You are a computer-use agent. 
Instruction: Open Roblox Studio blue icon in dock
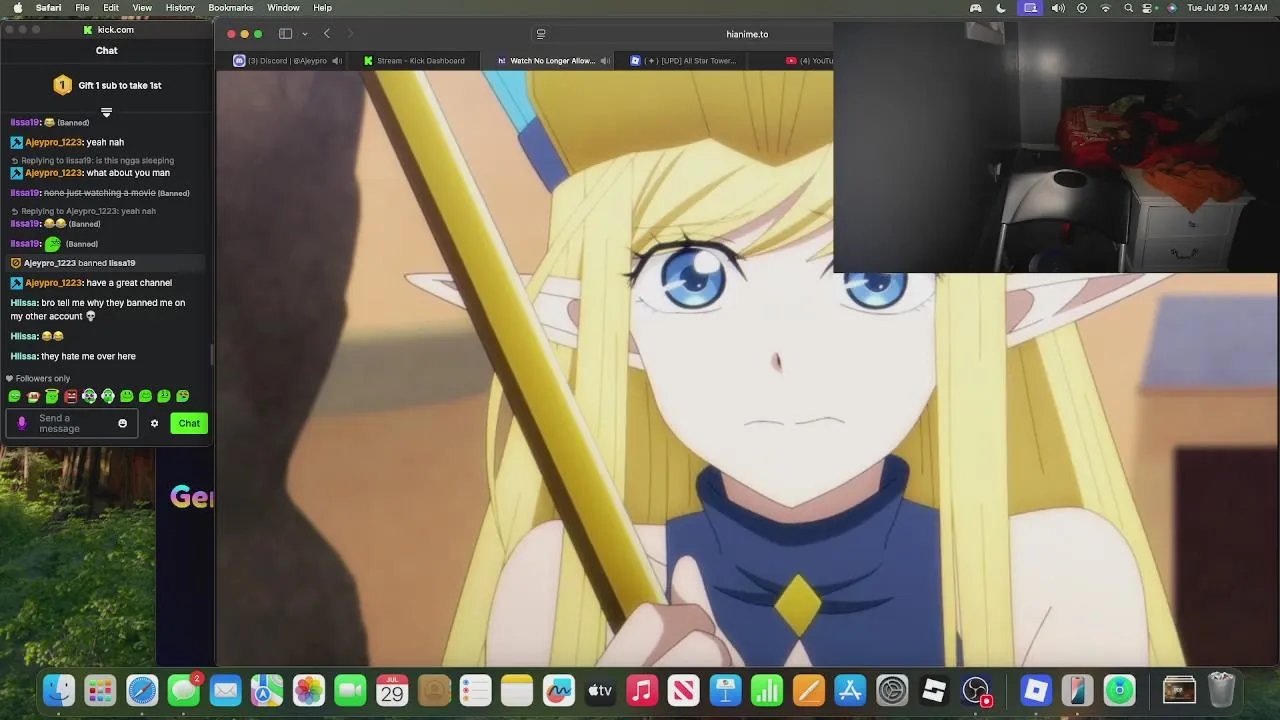click(x=1036, y=690)
